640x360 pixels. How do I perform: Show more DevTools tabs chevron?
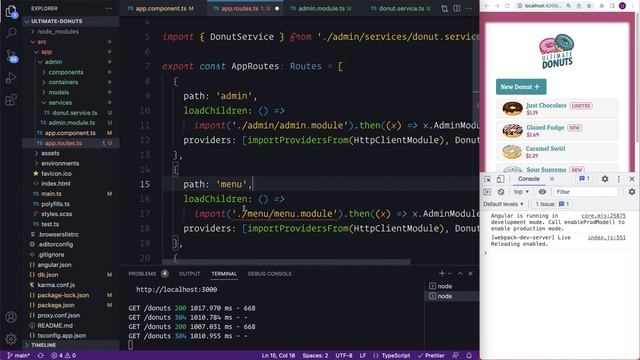[552, 179]
